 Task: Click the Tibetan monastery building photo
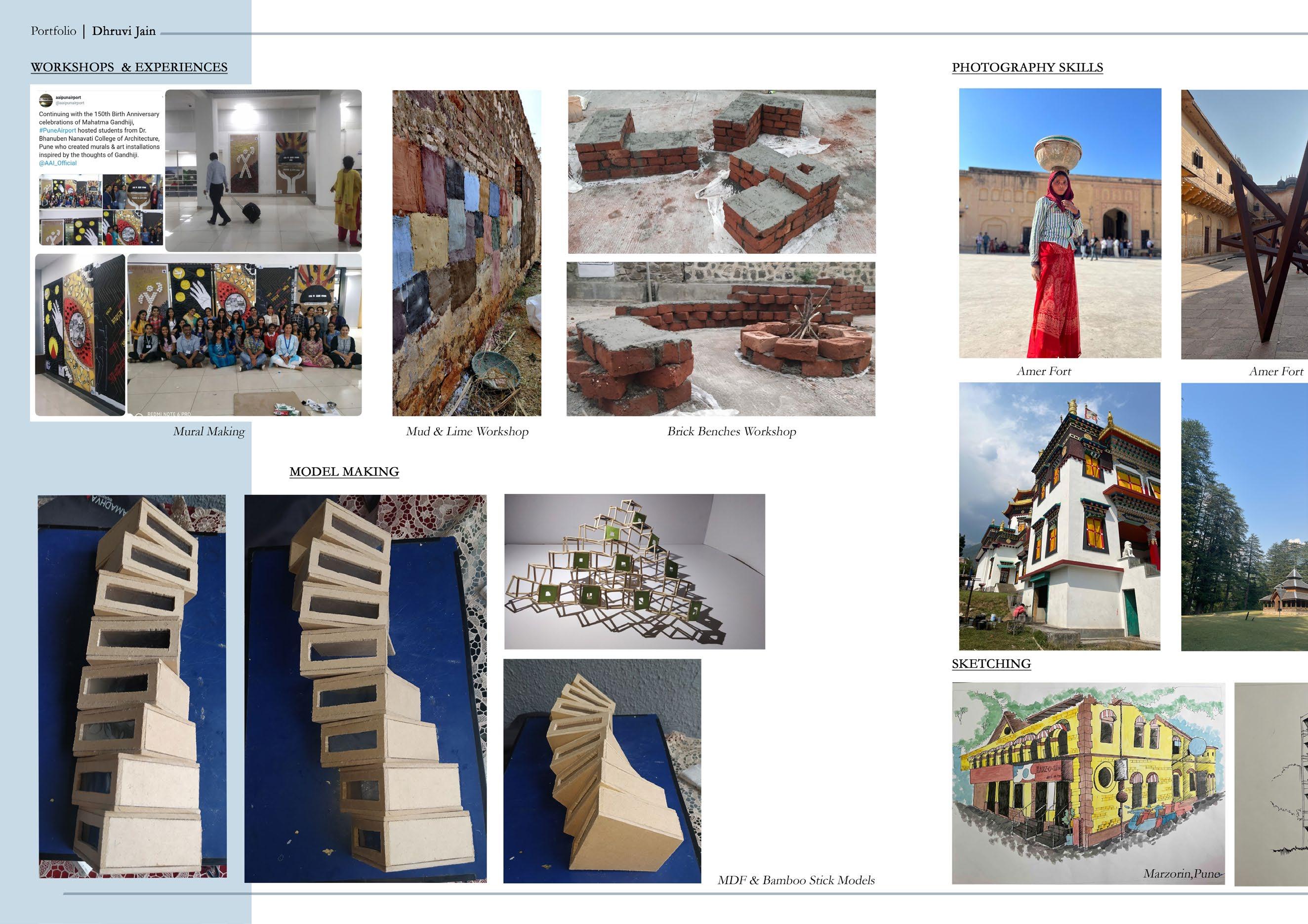1060,516
